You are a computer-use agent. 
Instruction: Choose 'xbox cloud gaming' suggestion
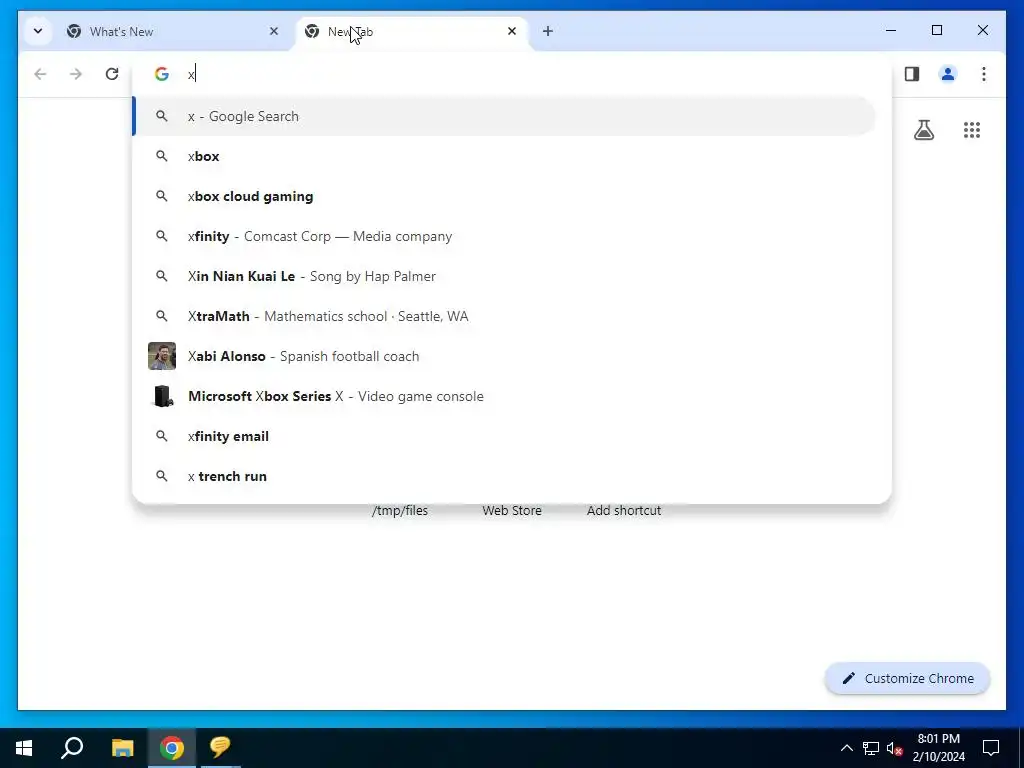504,196
